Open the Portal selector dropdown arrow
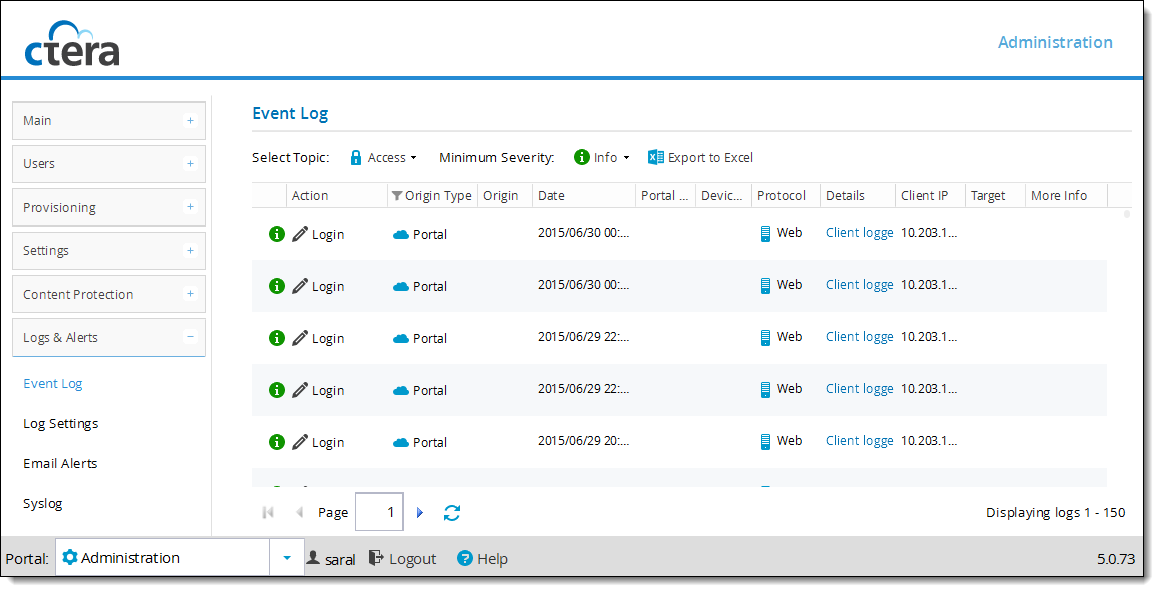The image size is (1159, 592). (x=287, y=558)
